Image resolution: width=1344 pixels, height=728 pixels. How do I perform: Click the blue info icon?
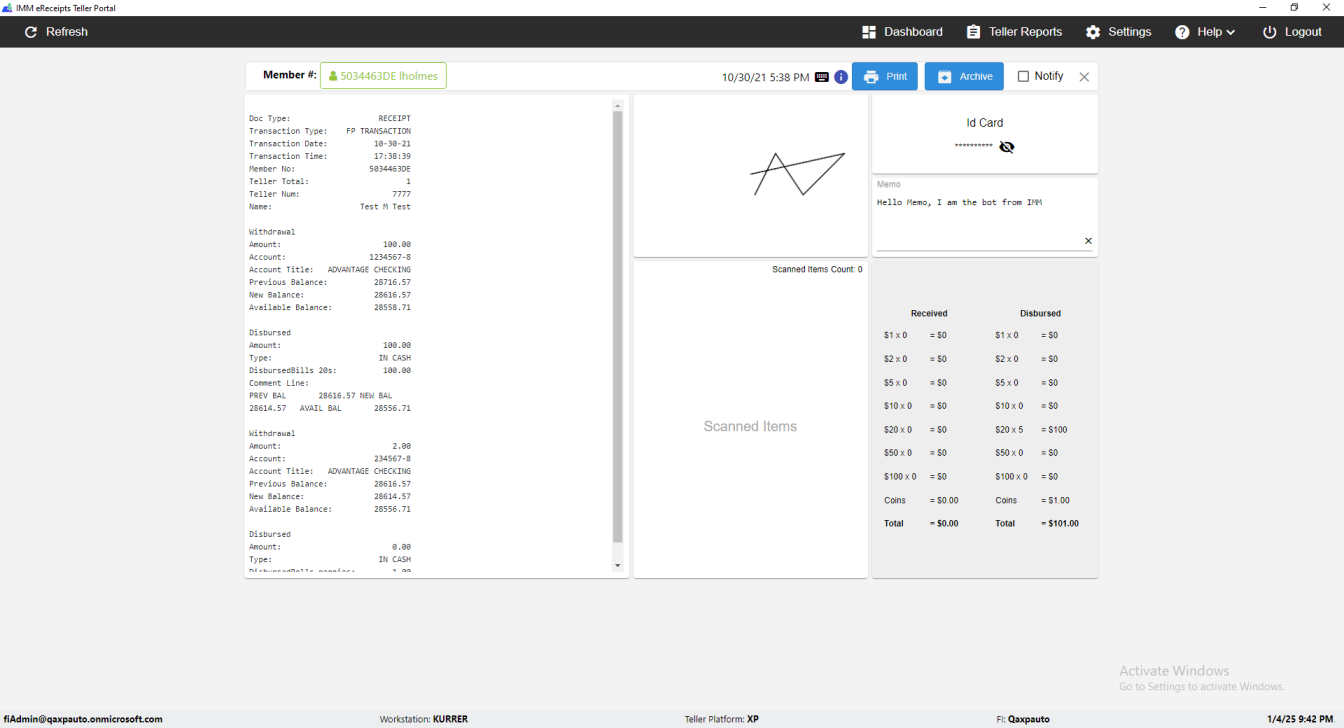tap(841, 77)
